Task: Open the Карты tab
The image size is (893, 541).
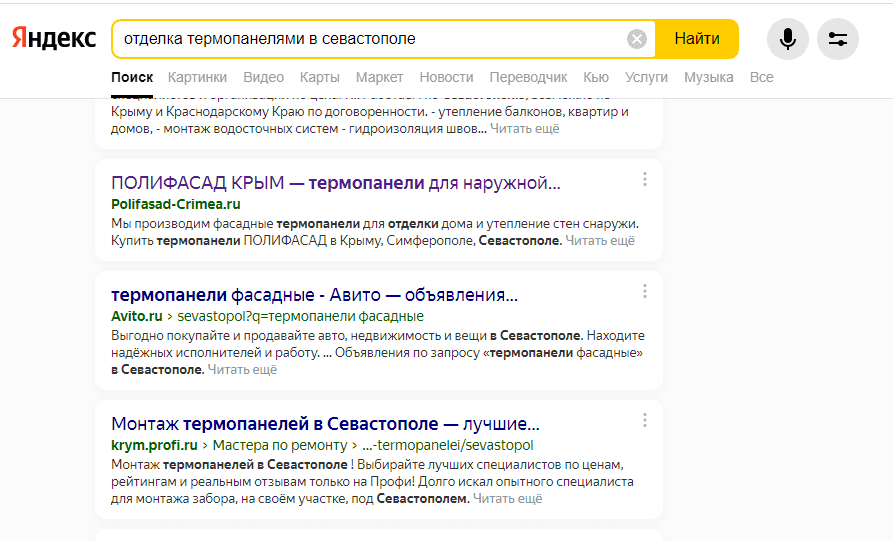Action: [319, 77]
